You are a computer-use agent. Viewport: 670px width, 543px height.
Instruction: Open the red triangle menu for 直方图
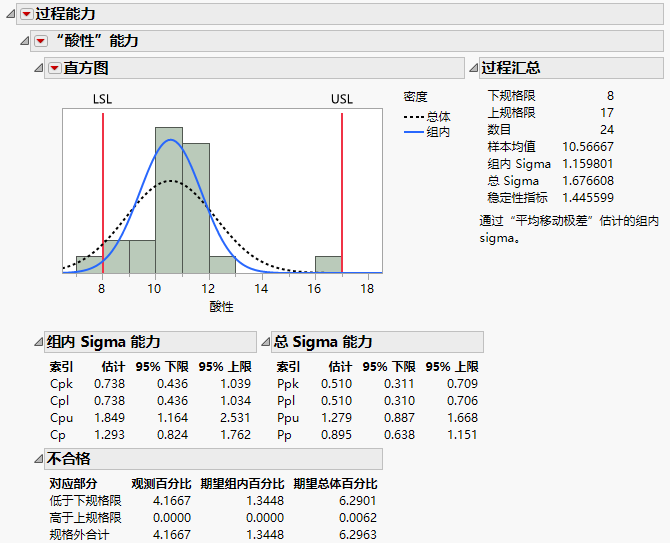(x=55, y=68)
